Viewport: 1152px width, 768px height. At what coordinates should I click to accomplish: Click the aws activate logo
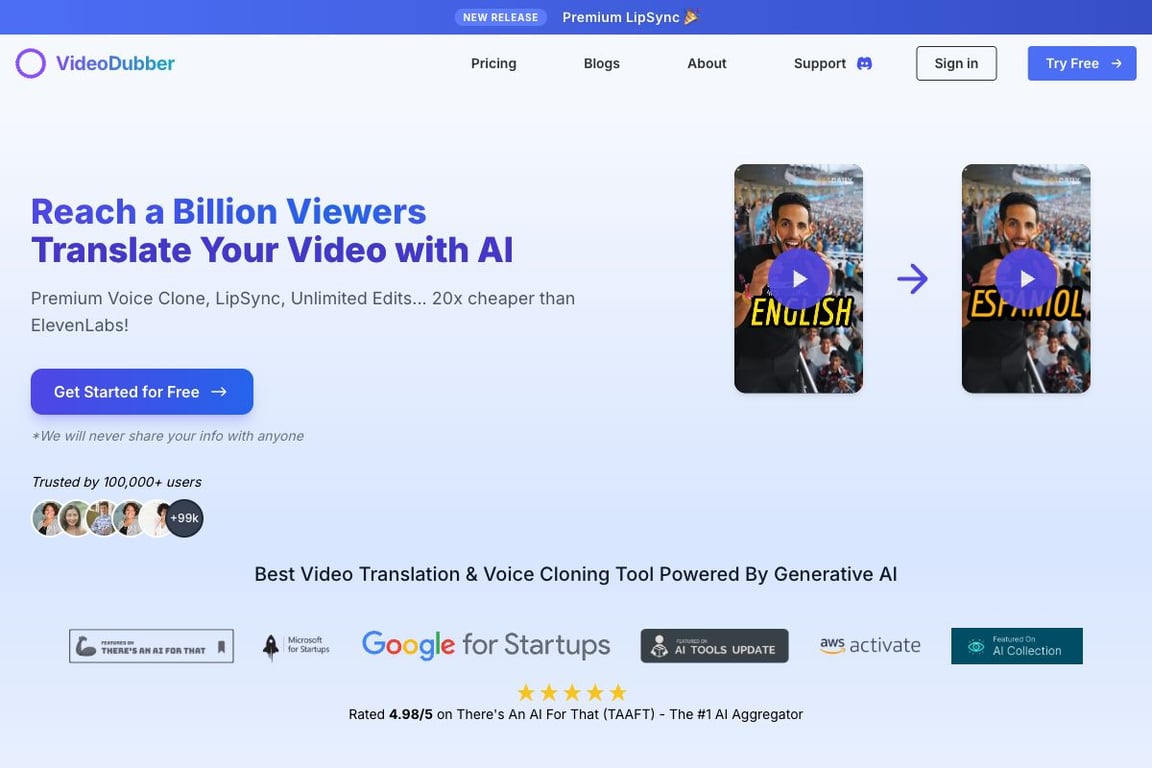[870, 645]
